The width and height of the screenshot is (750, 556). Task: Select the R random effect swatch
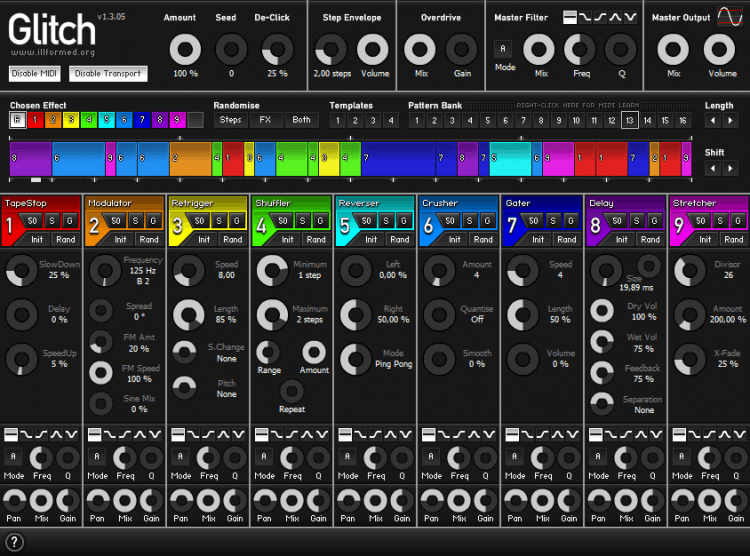click(18, 120)
